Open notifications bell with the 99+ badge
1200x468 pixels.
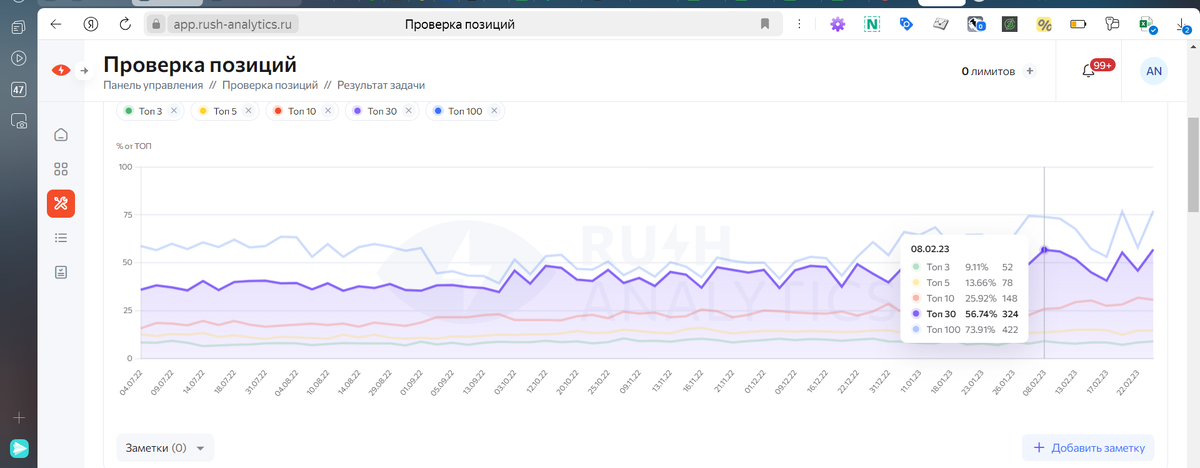pos(1090,71)
